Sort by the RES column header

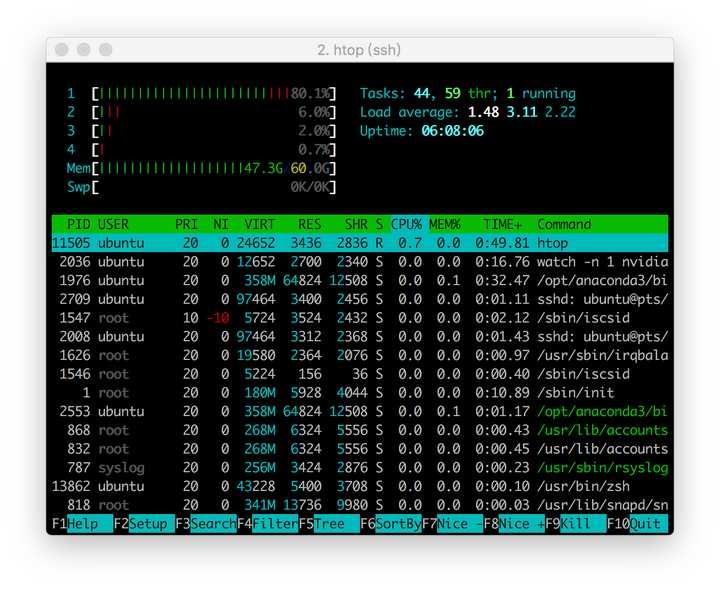(309, 224)
